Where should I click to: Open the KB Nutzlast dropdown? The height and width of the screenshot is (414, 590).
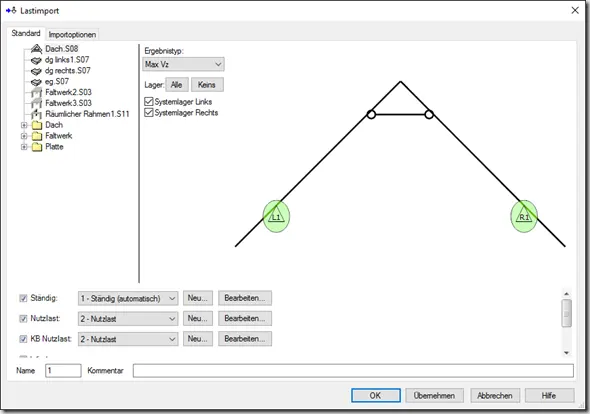(128, 339)
